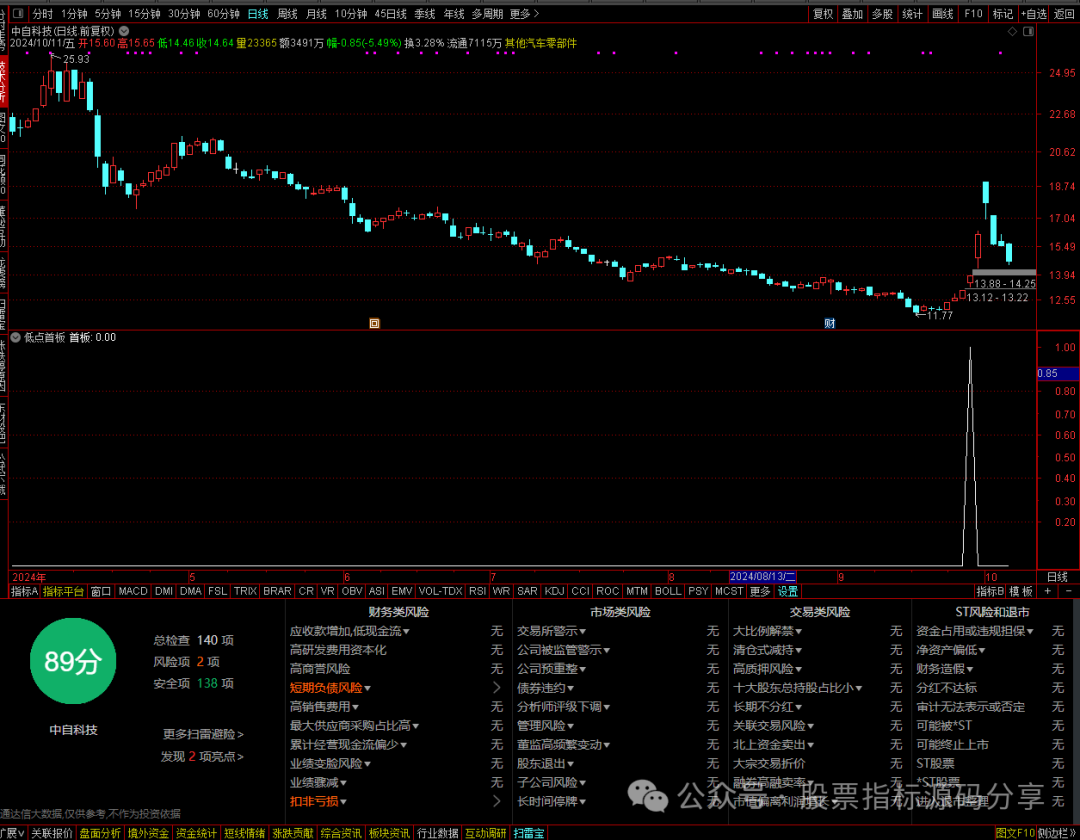Screen dimensions: 1080x840
Task: Expand 扣非亏损 risk dropdown
Action: [342, 801]
